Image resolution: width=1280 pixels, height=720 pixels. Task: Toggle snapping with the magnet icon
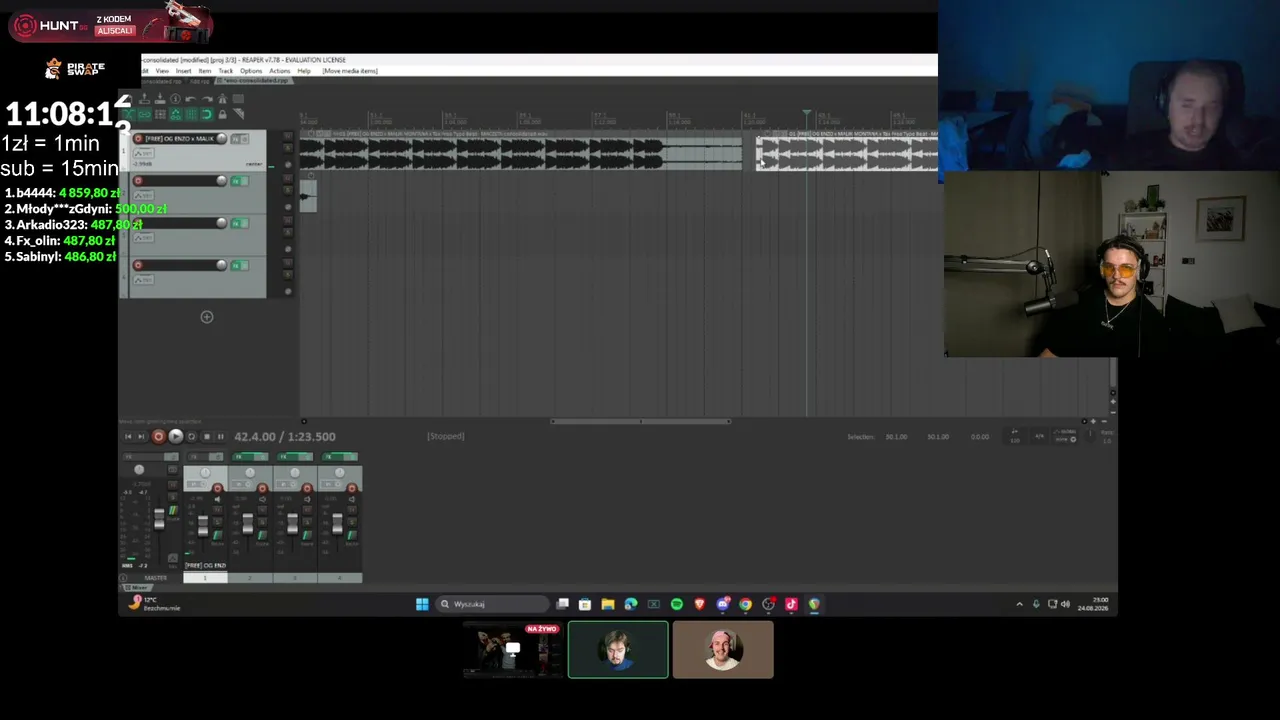(x=207, y=114)
